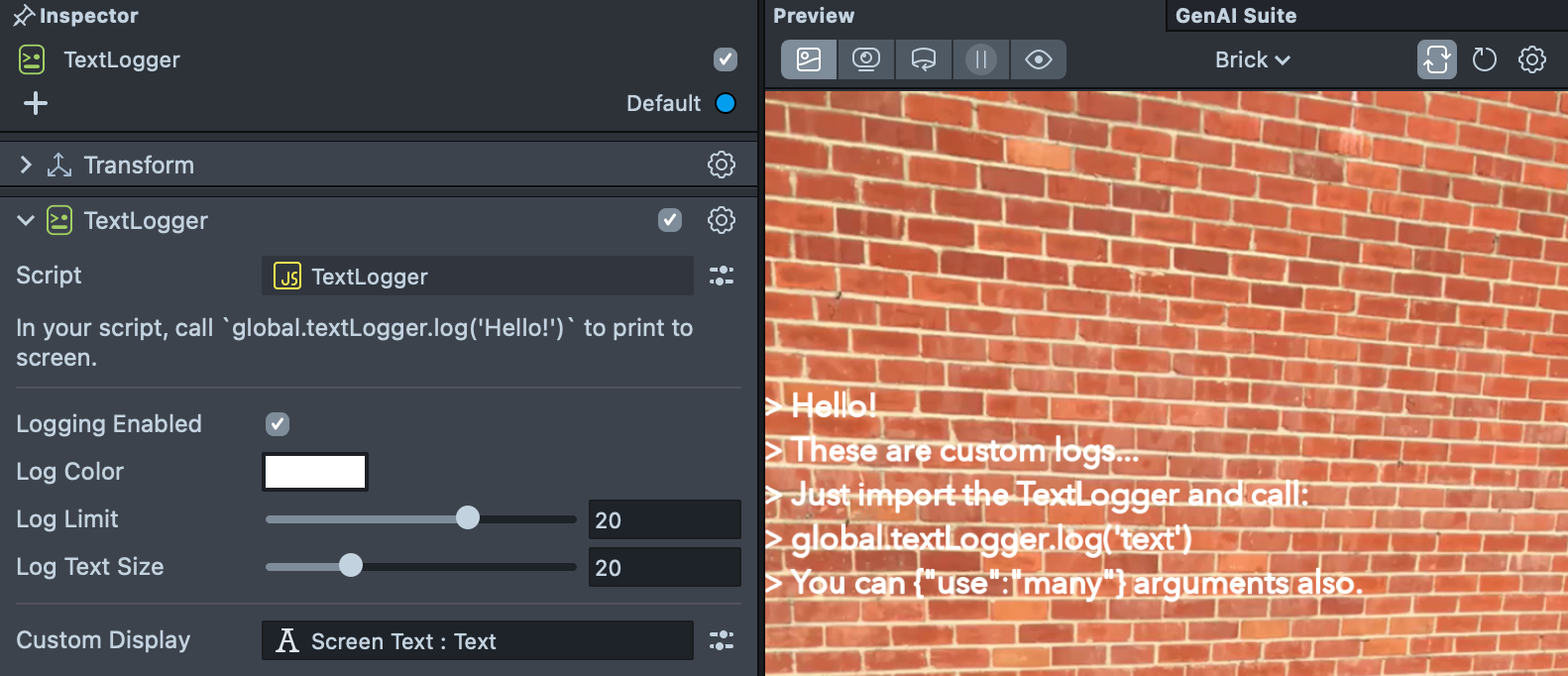Click the Custom Display label

pos(103,640)
